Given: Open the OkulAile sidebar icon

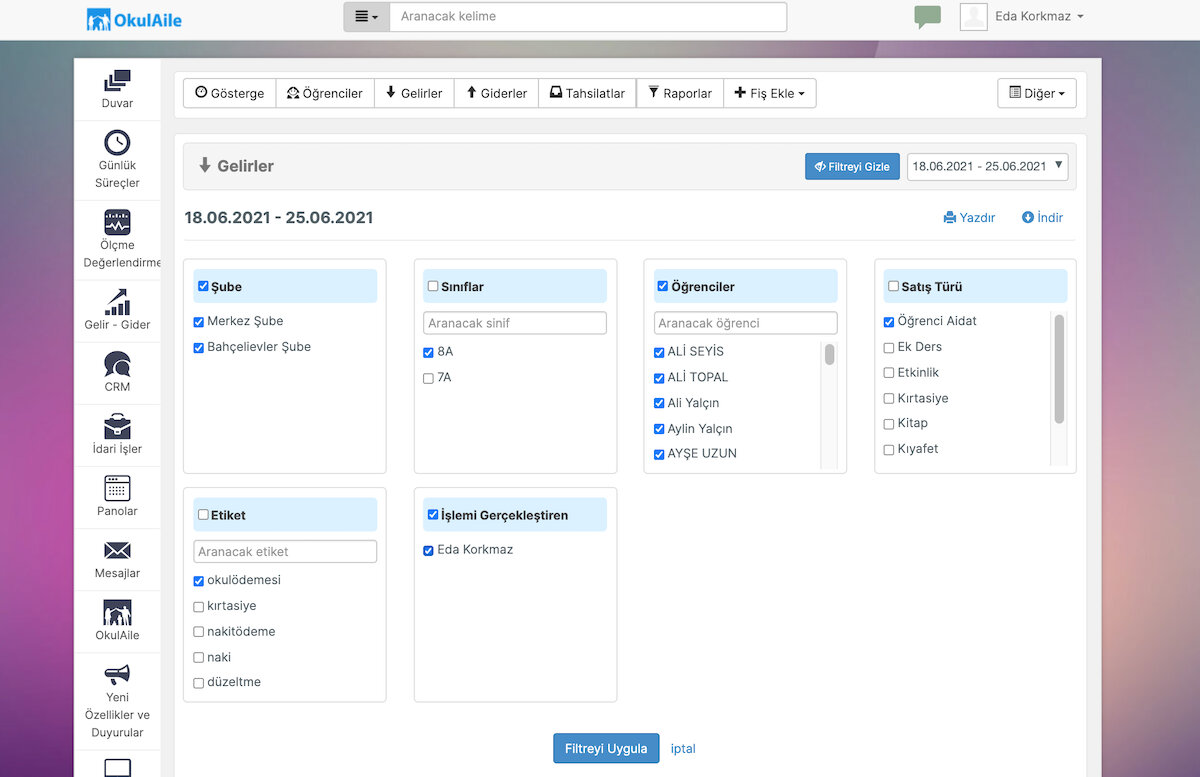Looking at the screenshot, I should (x=117, y=612).
